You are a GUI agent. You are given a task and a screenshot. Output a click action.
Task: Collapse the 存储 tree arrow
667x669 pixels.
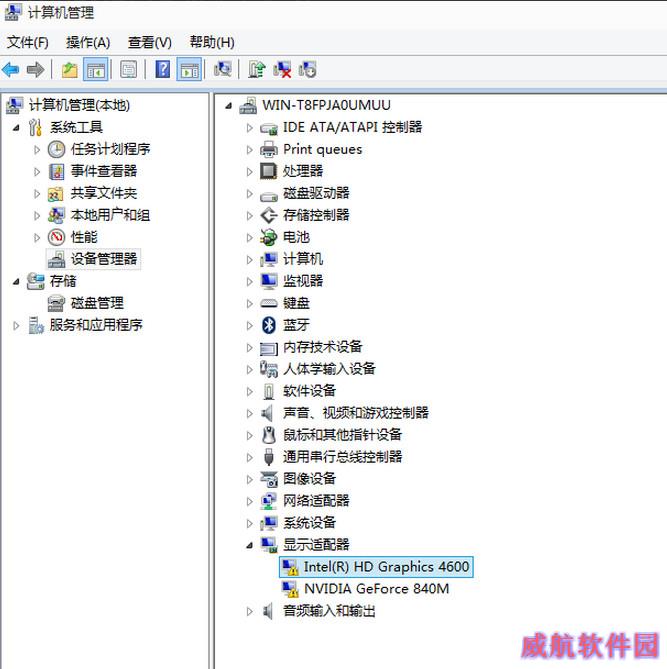pos(16,282)
